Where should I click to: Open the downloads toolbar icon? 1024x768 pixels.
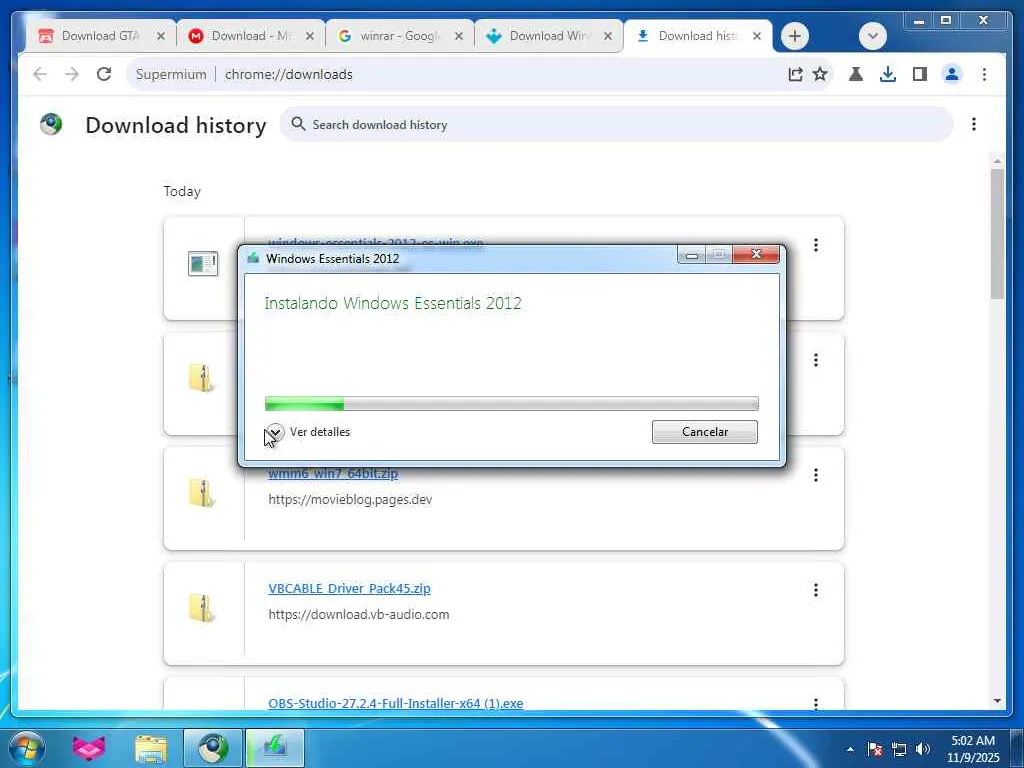tap(888, 74)
